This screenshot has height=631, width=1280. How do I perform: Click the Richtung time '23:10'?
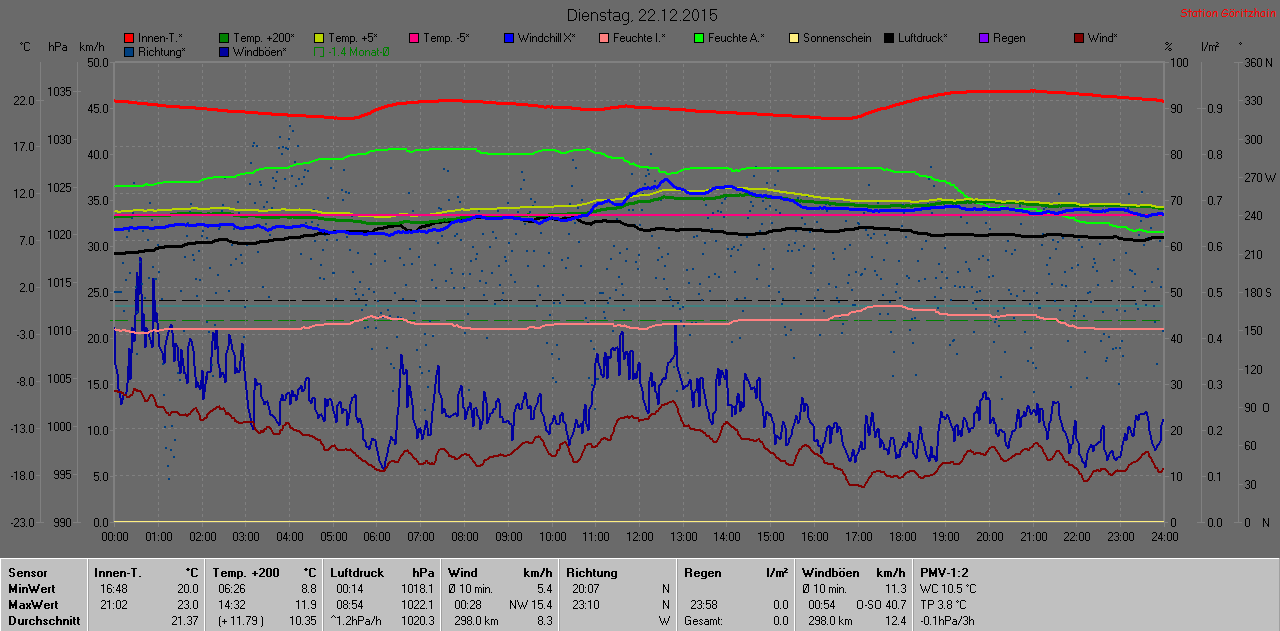click(x=586, y=605)
